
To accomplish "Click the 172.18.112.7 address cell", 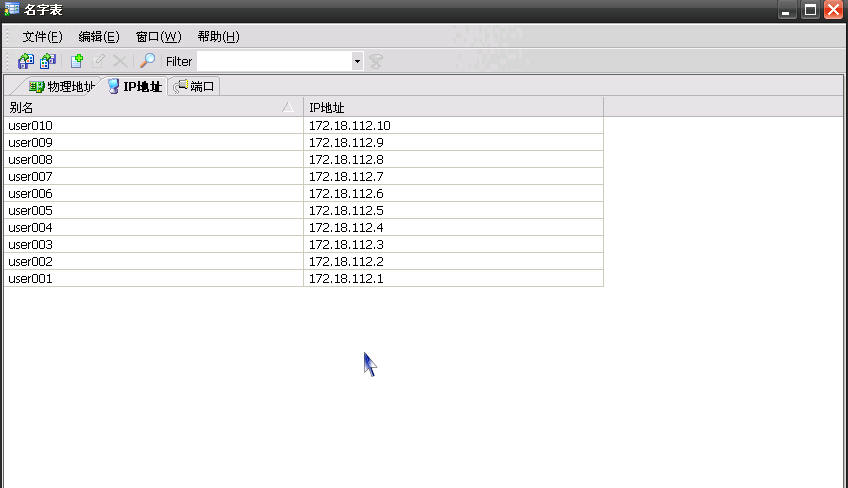I will [x=453, y=176].
